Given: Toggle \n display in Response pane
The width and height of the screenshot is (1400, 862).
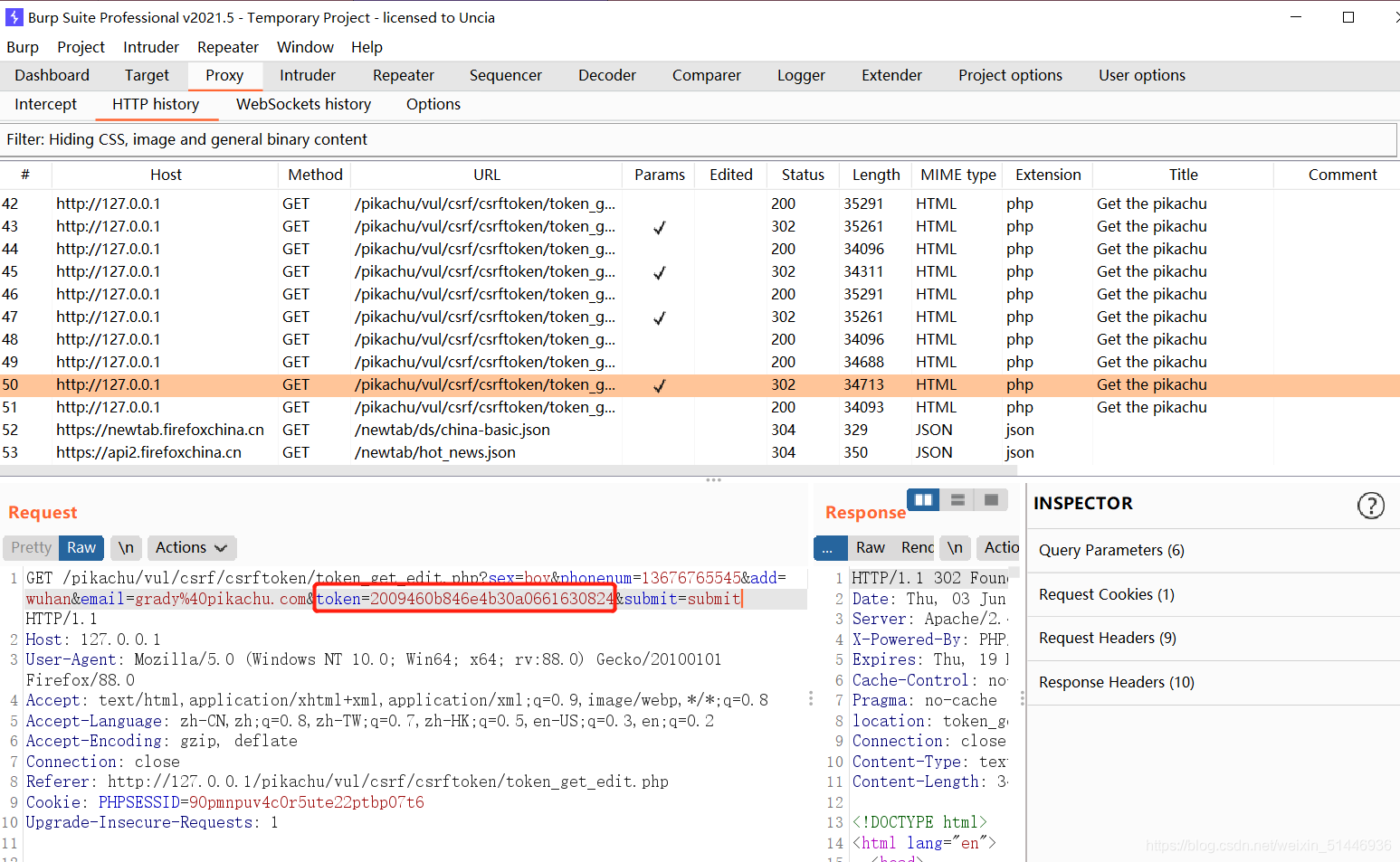Looking at the screenshot, I should [955, 547].
